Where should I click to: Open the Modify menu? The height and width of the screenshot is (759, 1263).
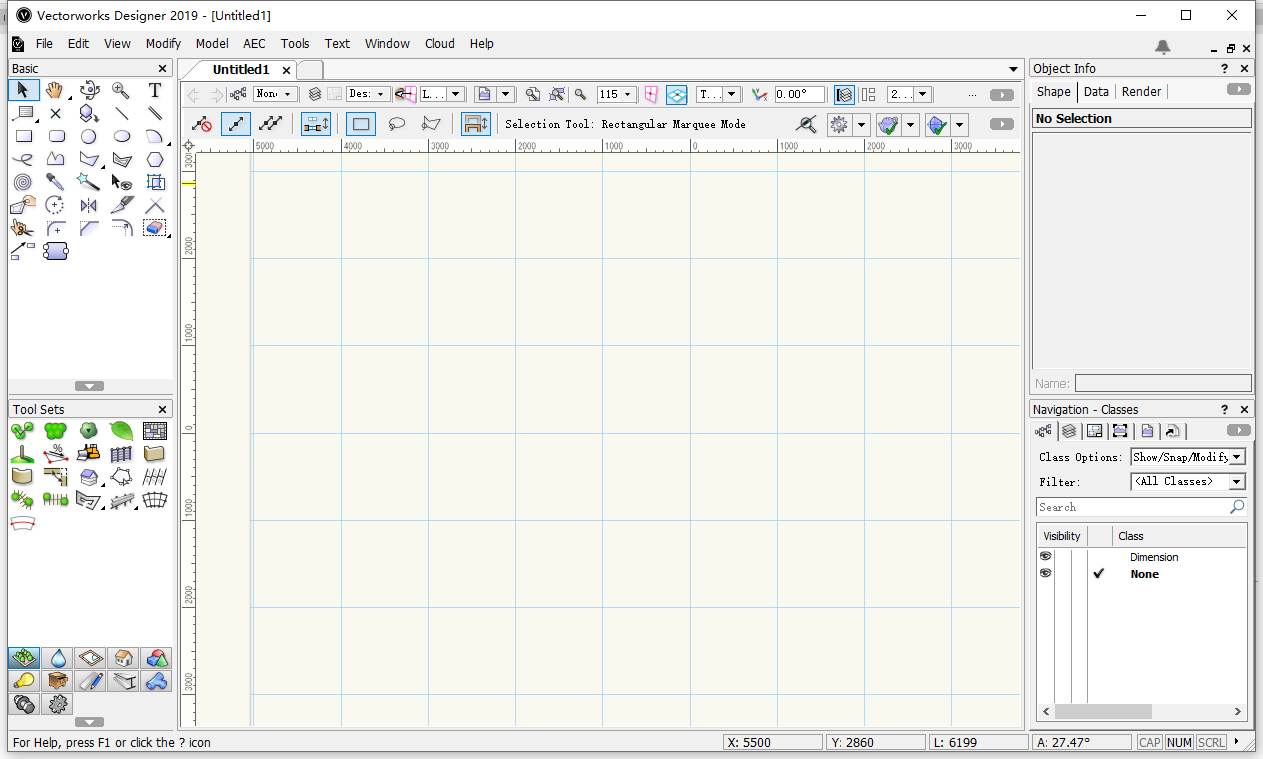point(163,44)
